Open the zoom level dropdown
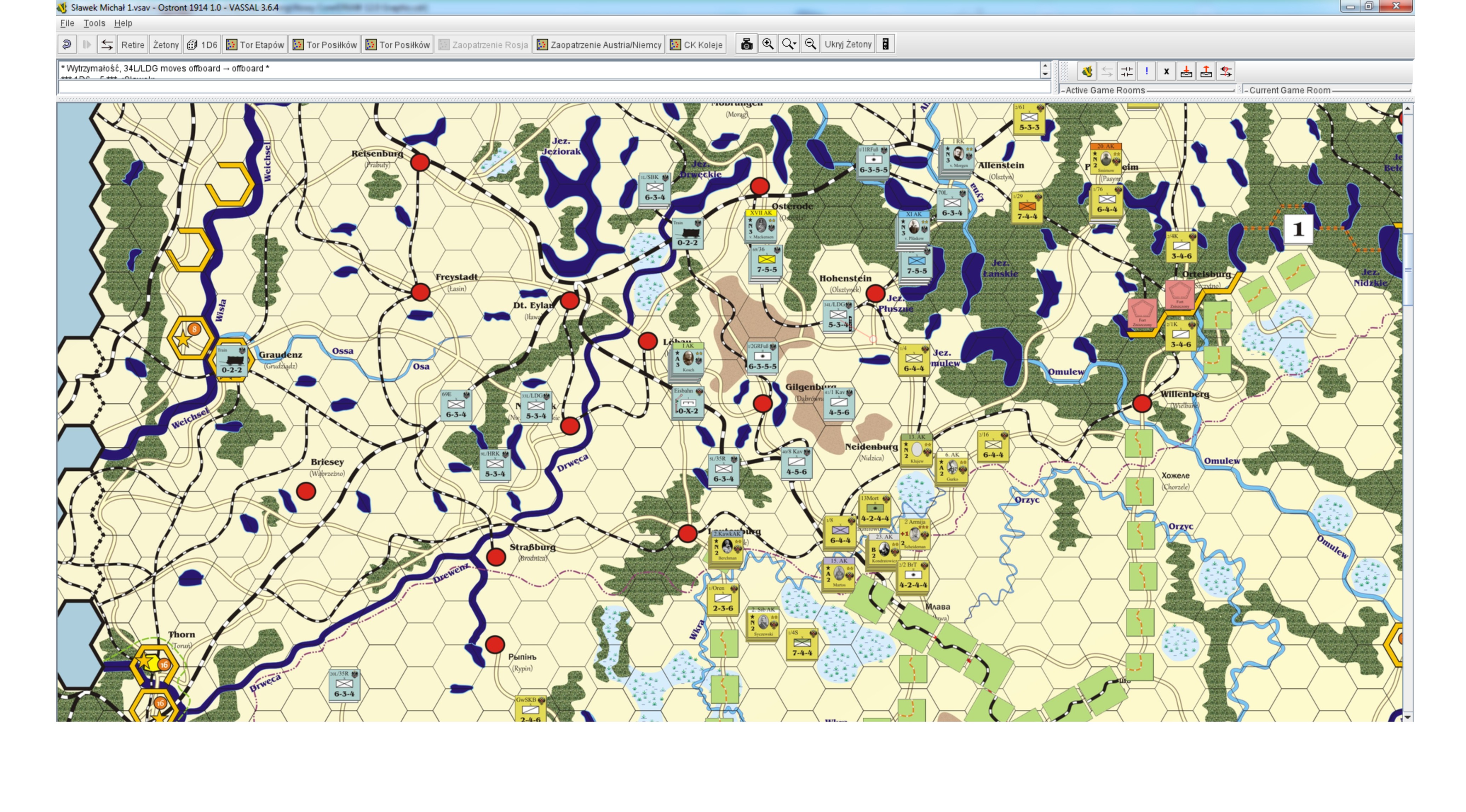The image size is (1466, 812). [x=789, y=44]
